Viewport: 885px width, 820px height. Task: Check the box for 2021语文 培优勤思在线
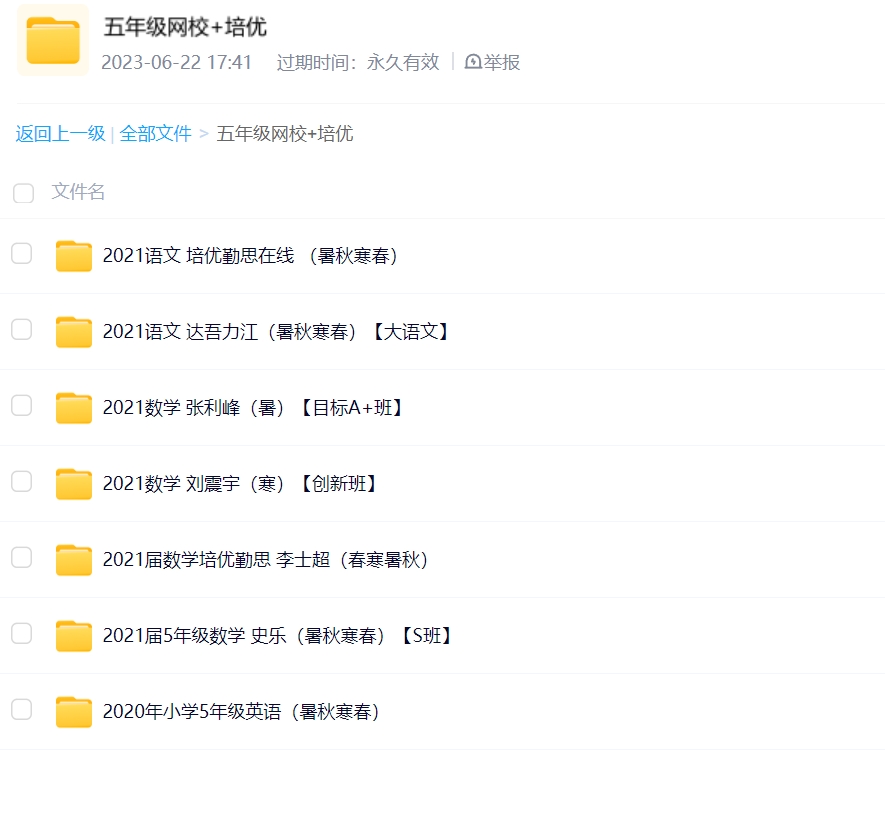[x=22, y=254]
